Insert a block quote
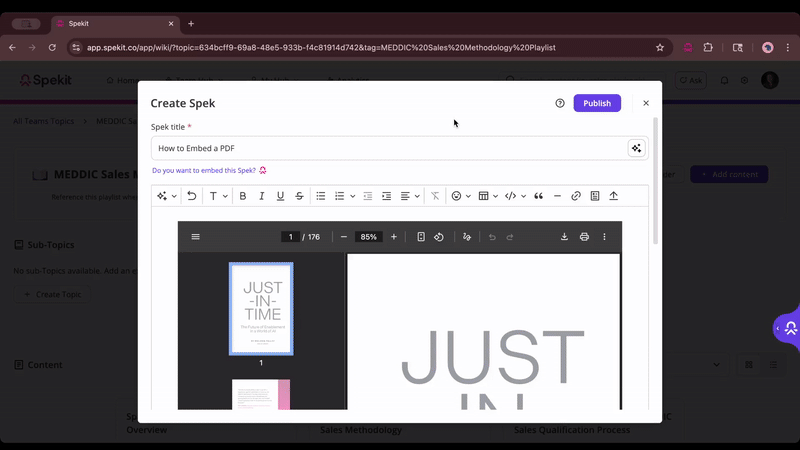This screenshot has height=450, width=800. click(539, 196)
